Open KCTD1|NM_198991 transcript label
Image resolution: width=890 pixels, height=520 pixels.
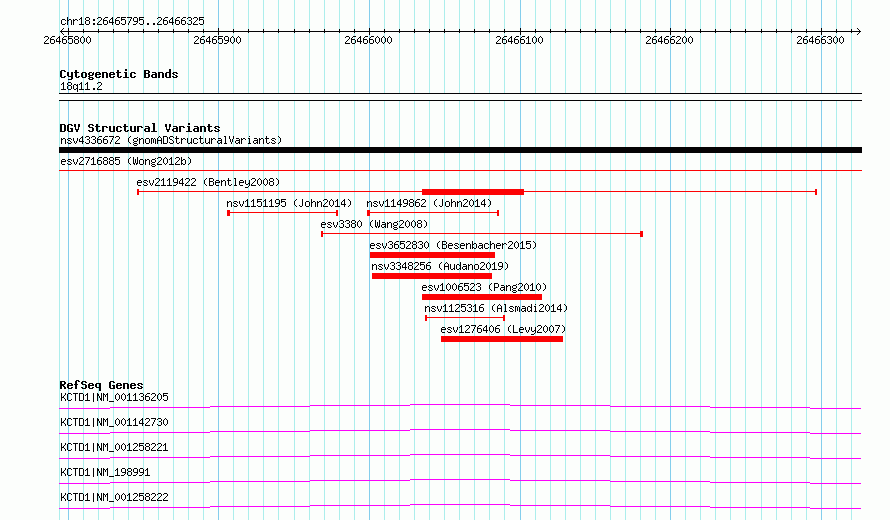105,472
